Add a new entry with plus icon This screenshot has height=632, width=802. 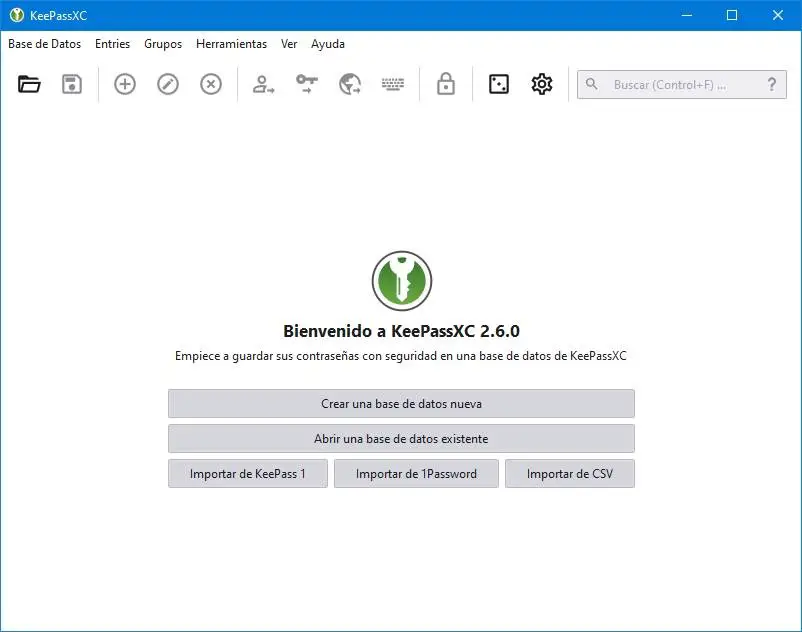coord(125,84)
